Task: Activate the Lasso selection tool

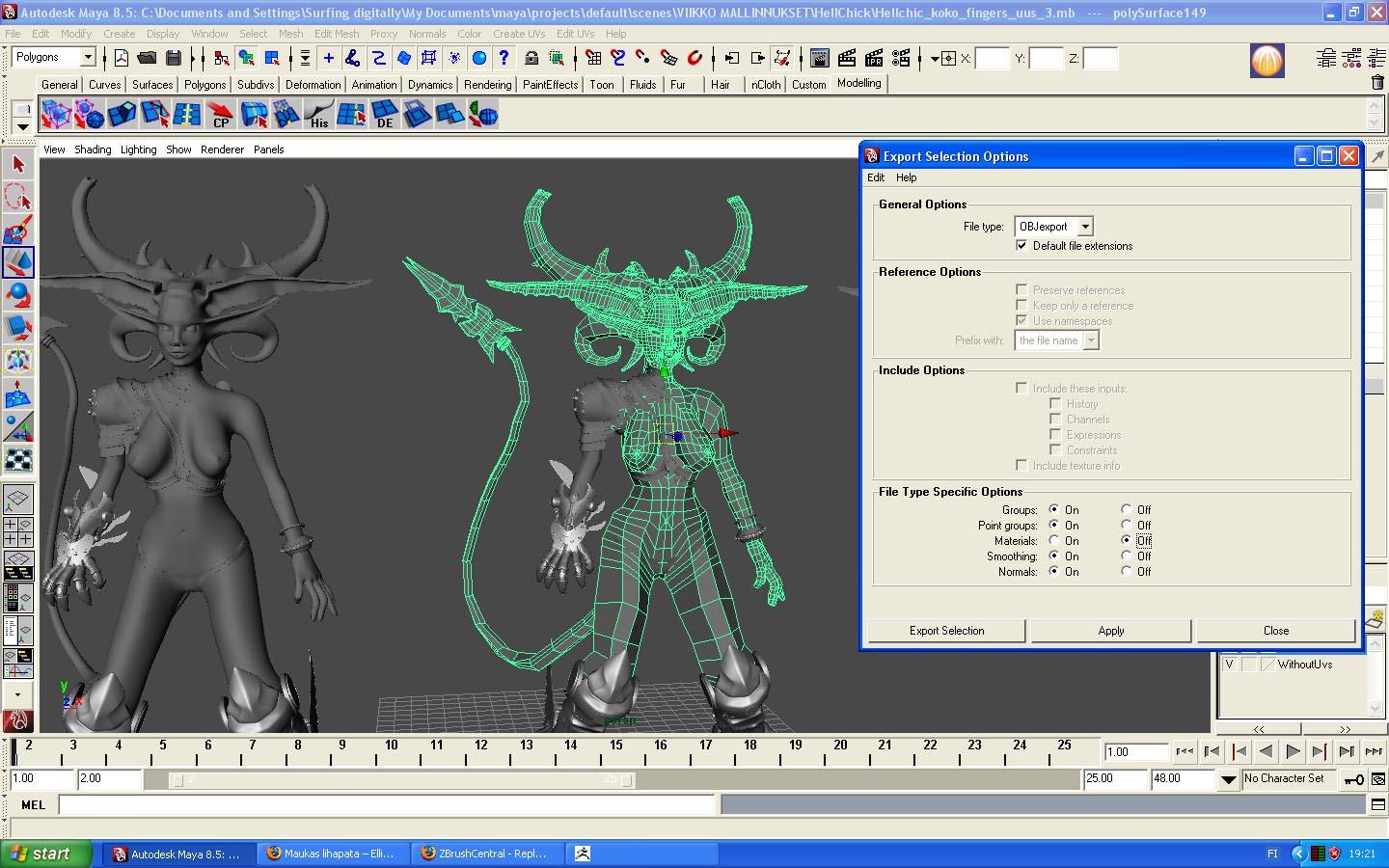Action: tap(18, 198)
